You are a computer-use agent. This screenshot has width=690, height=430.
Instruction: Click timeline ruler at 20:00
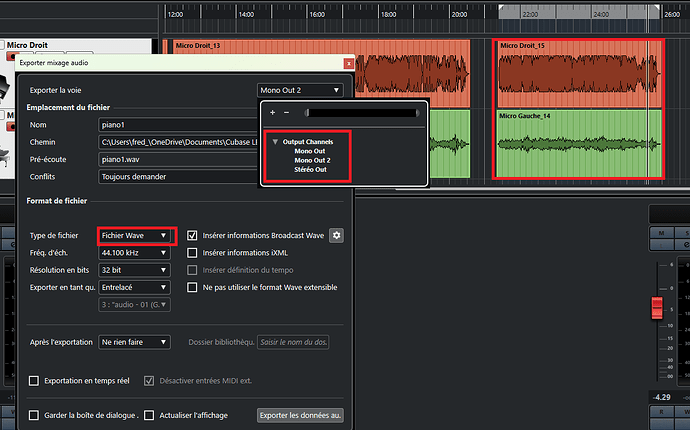459,15
